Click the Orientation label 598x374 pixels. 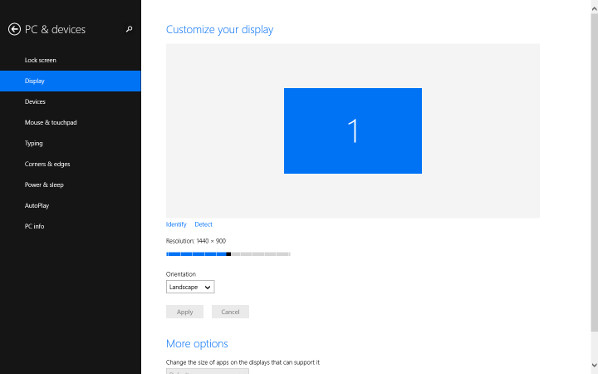point(181,274)
